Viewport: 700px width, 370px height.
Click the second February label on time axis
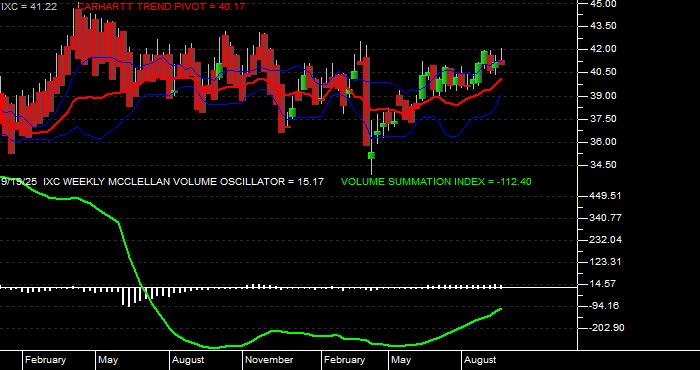tap(344, 360)
